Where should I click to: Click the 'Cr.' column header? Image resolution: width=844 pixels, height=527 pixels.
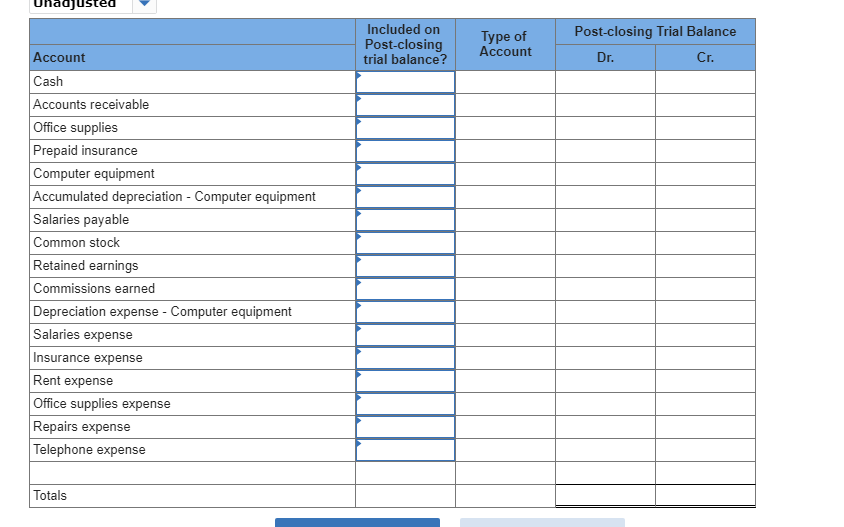(x=706, y=58)
